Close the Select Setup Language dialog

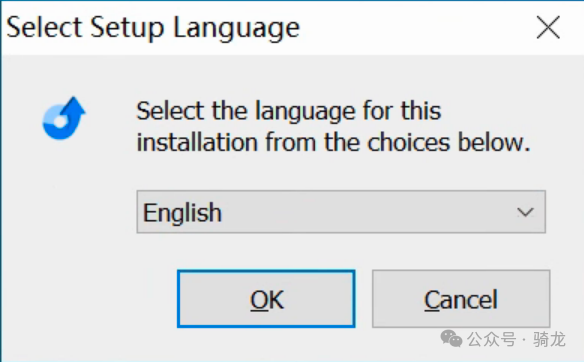pyautogui.click(x=548, y=27)
